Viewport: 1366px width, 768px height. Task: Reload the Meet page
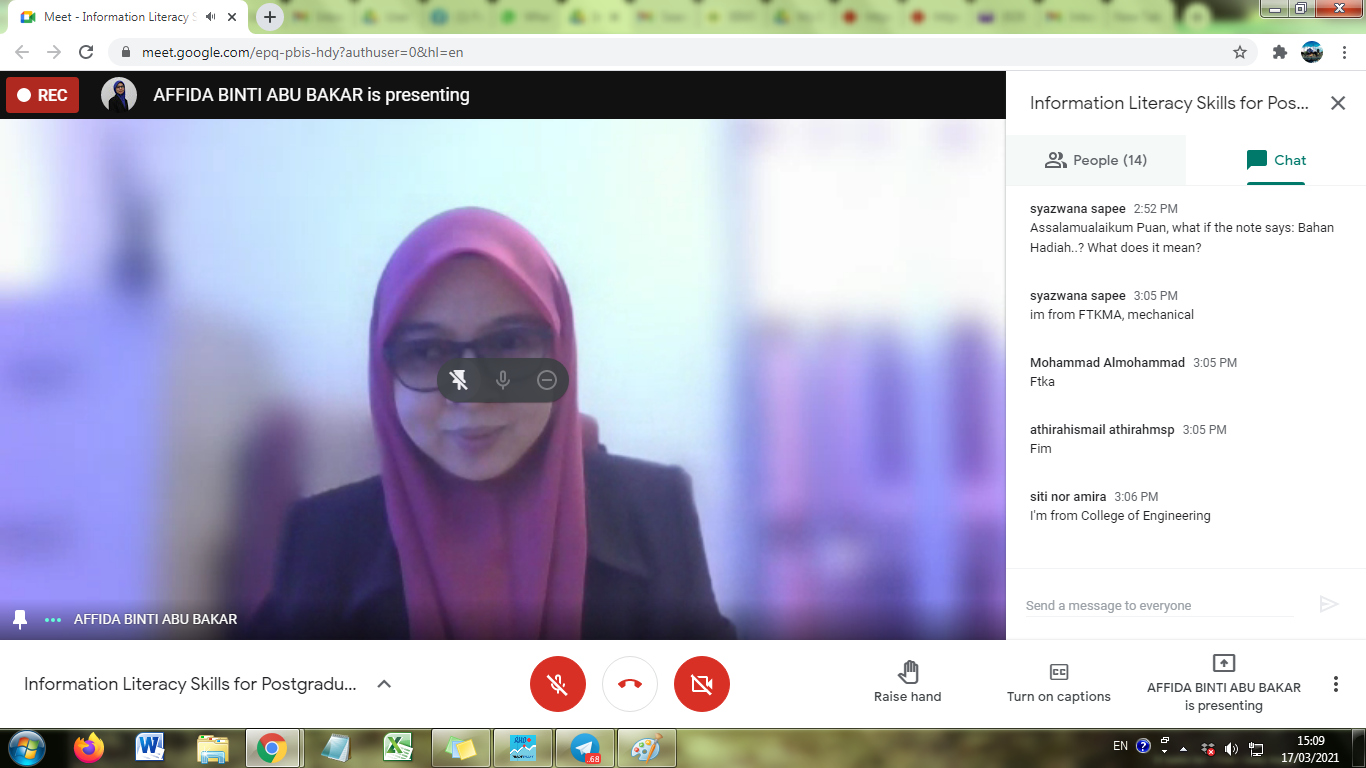click(86, 52)
